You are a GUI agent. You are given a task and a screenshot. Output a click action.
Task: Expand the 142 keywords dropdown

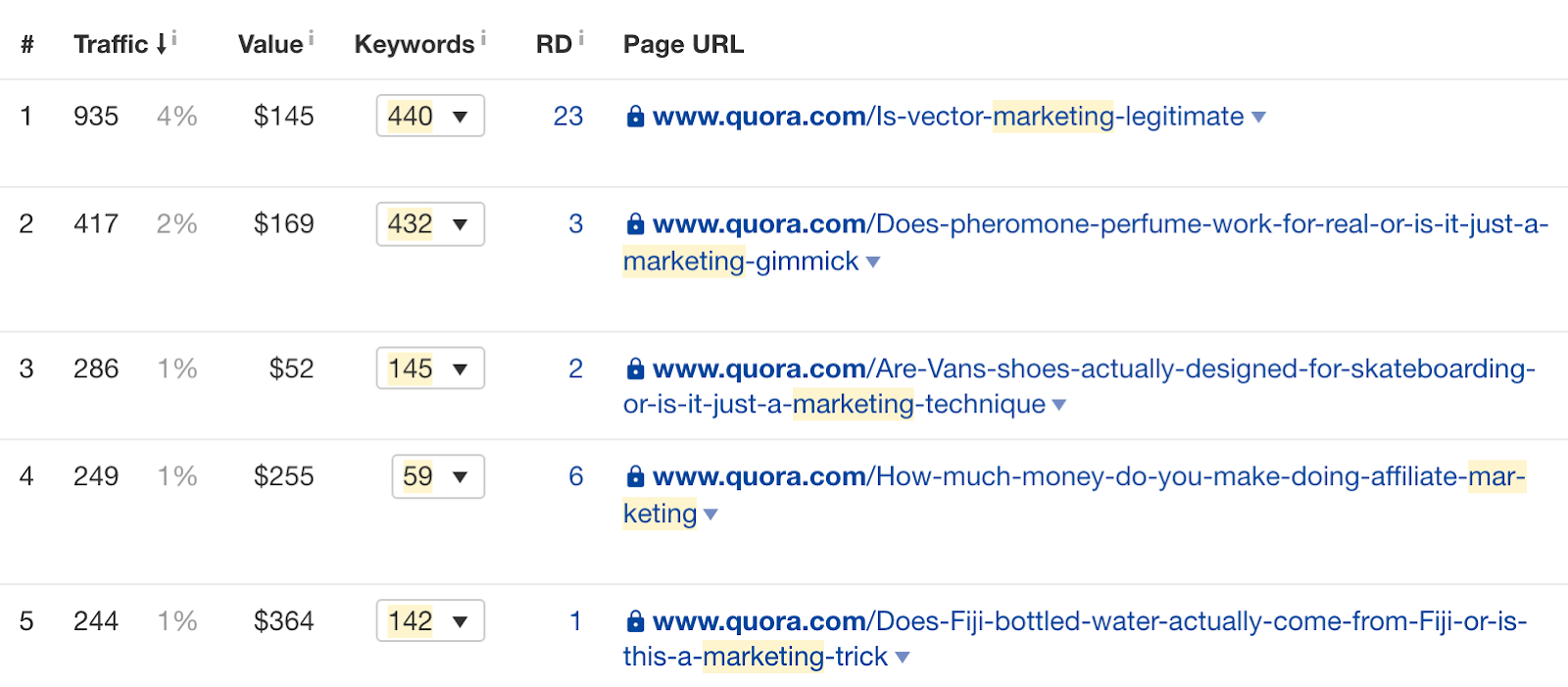(x=430, y=620)
